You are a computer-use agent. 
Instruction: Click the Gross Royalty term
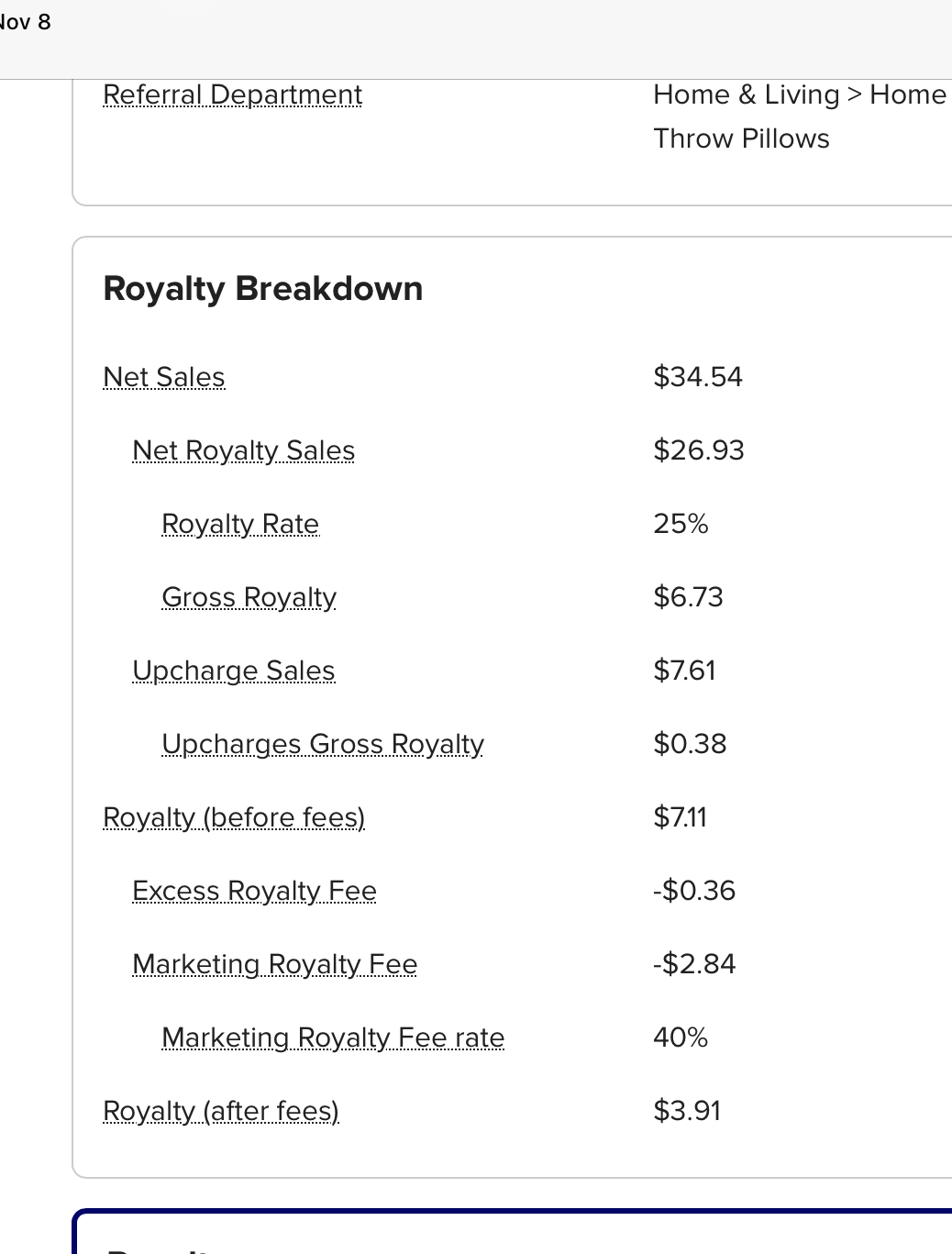(249, 597)
